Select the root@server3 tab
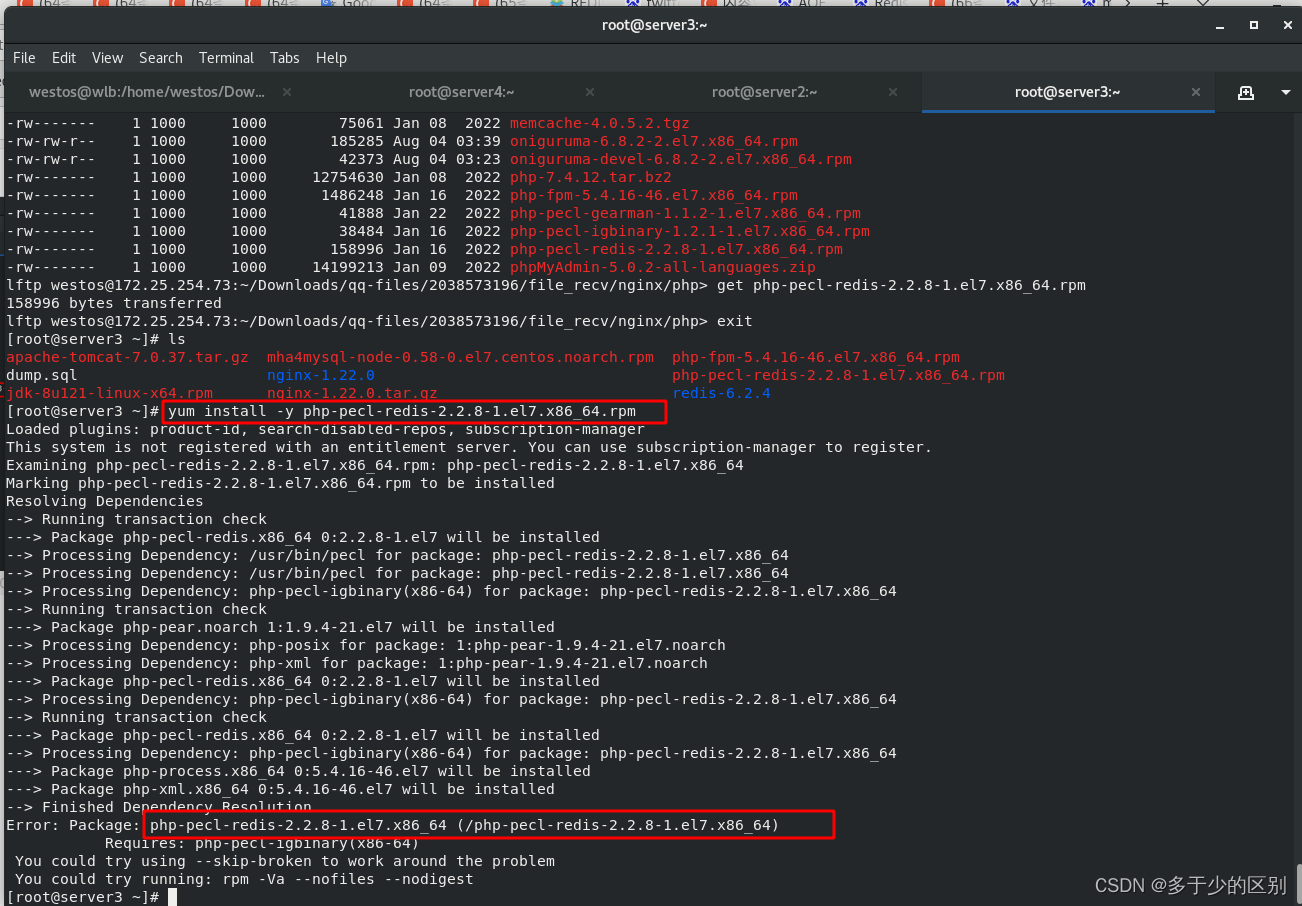This screenshot has height=906, width=1302. point(1067,92)
